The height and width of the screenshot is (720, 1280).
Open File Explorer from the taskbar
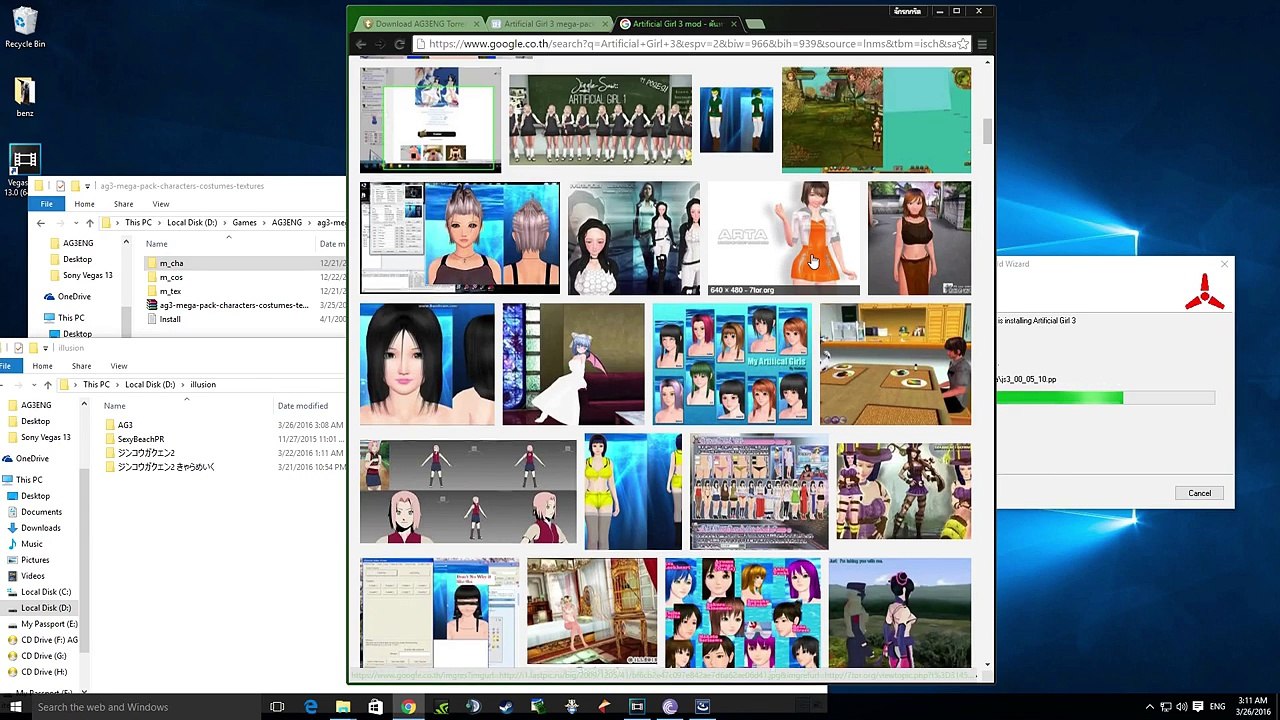(x=343, y=707)
